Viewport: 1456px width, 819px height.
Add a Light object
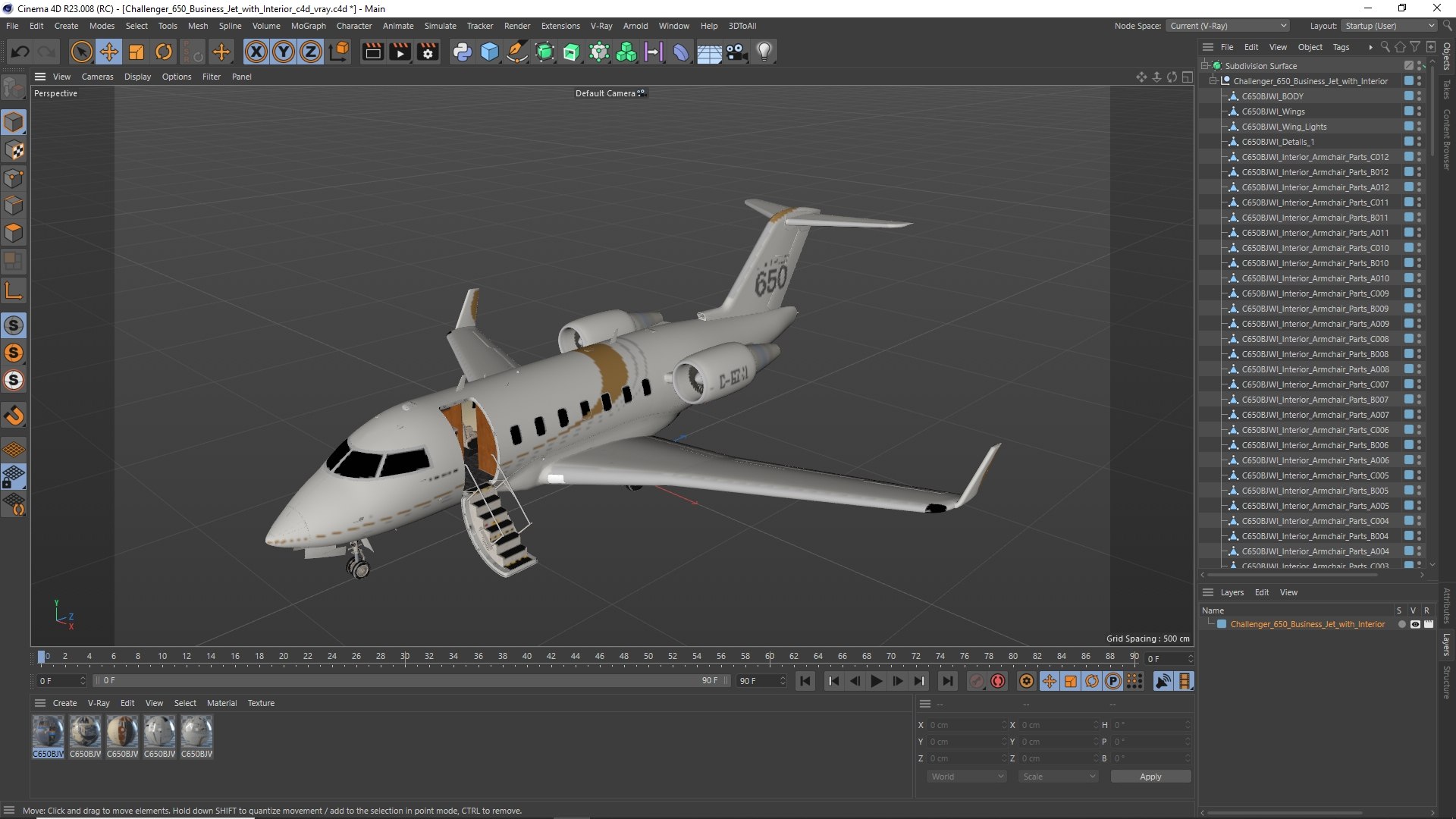point(764,52)
